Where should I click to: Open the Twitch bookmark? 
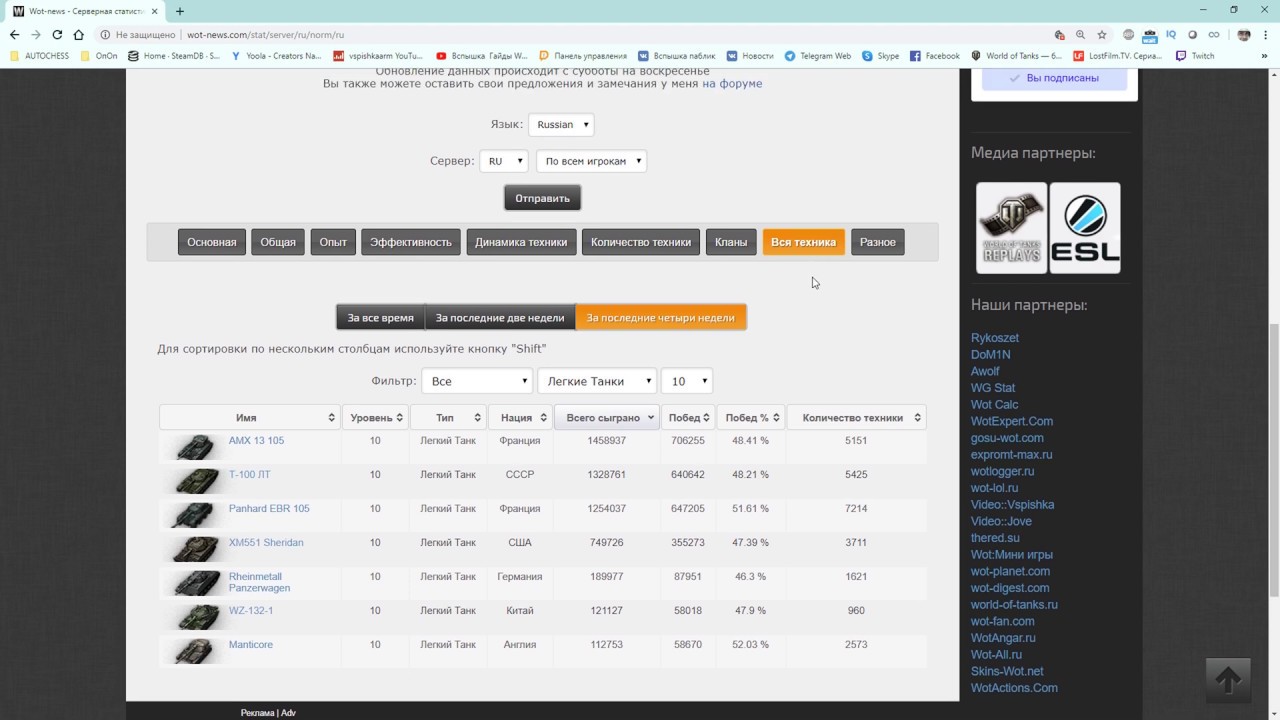click(x=1195, y=56)
